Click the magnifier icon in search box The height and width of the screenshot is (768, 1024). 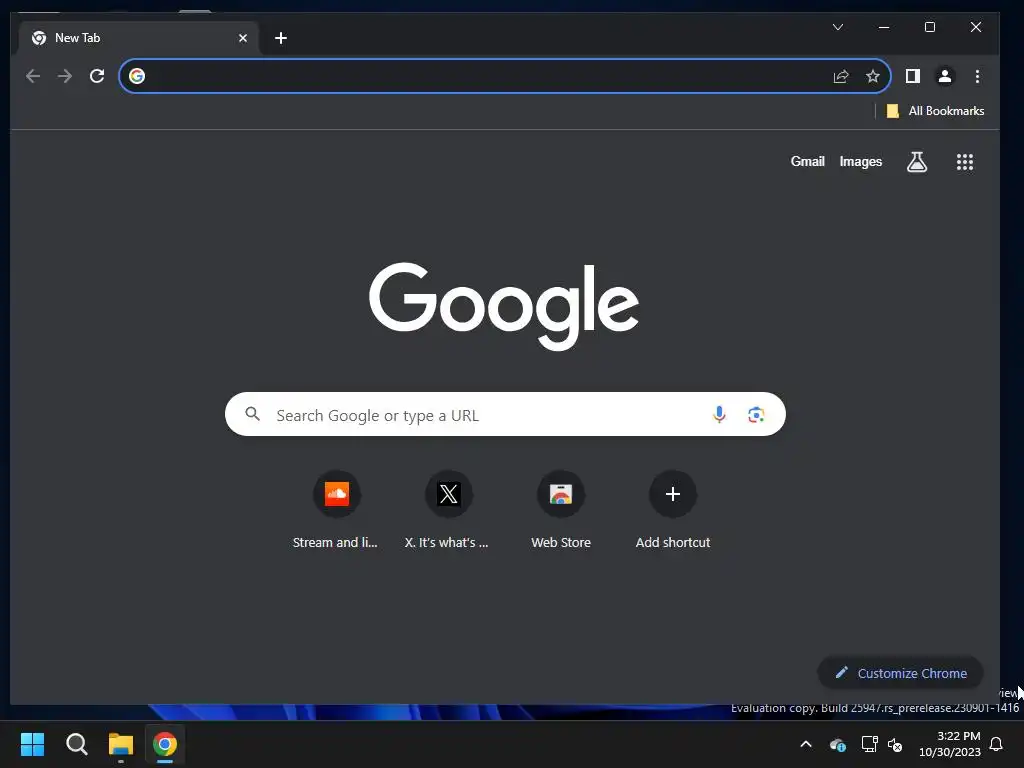point(253,414)
